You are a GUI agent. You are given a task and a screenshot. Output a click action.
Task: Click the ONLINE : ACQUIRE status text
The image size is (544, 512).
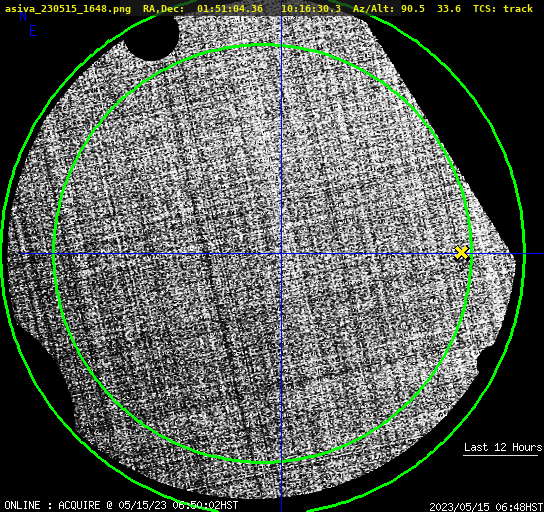52,505
